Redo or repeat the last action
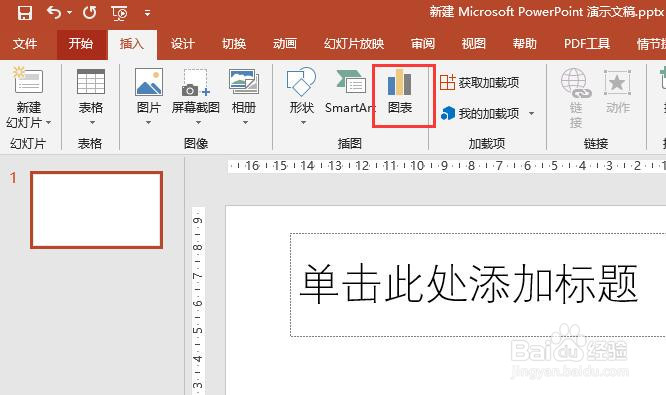 pos(89,13)
